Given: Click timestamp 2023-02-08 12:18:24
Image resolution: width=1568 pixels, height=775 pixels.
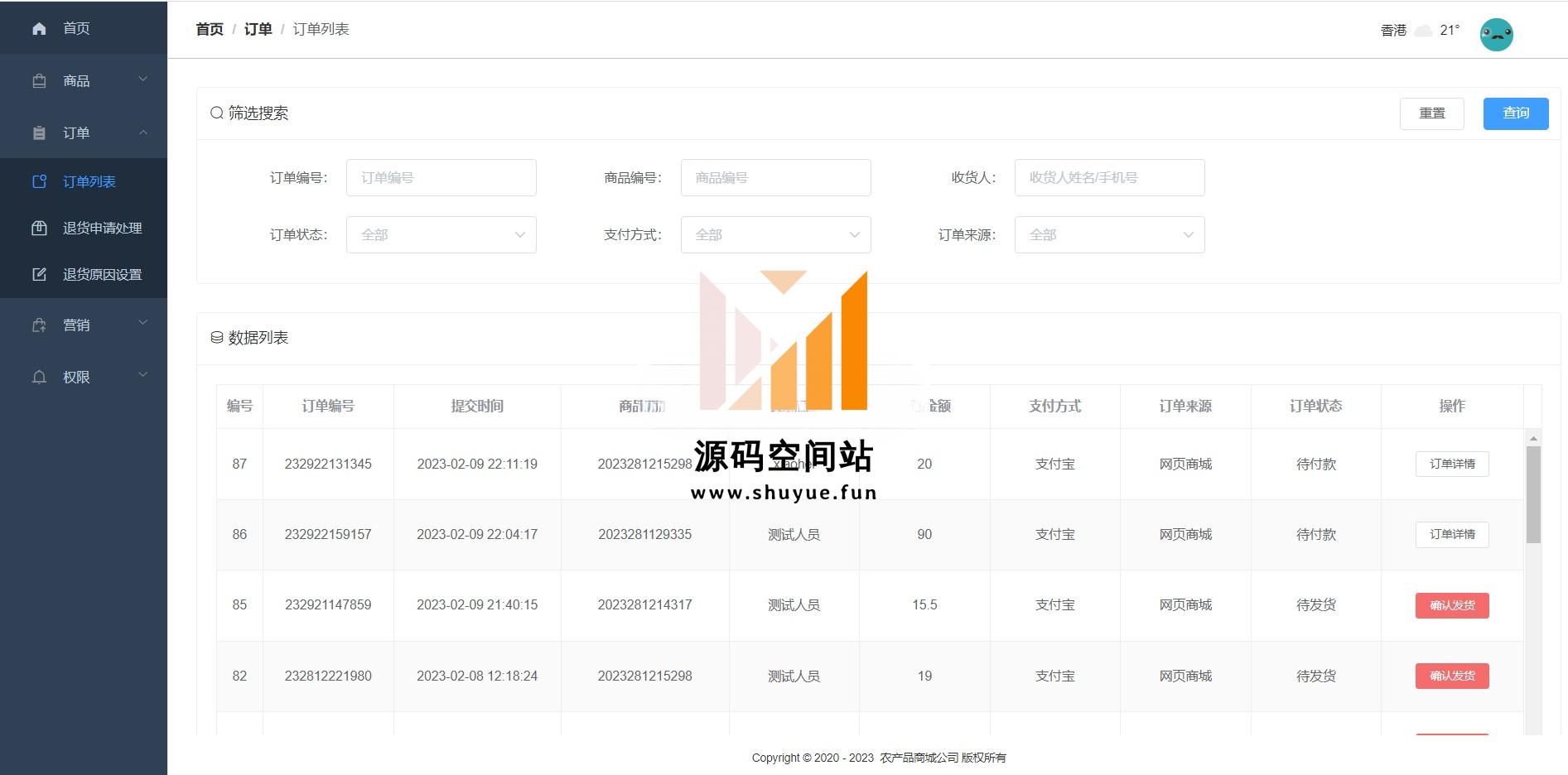Looking at the screenshot, I should pyautogui.click(x=477, y=676).
